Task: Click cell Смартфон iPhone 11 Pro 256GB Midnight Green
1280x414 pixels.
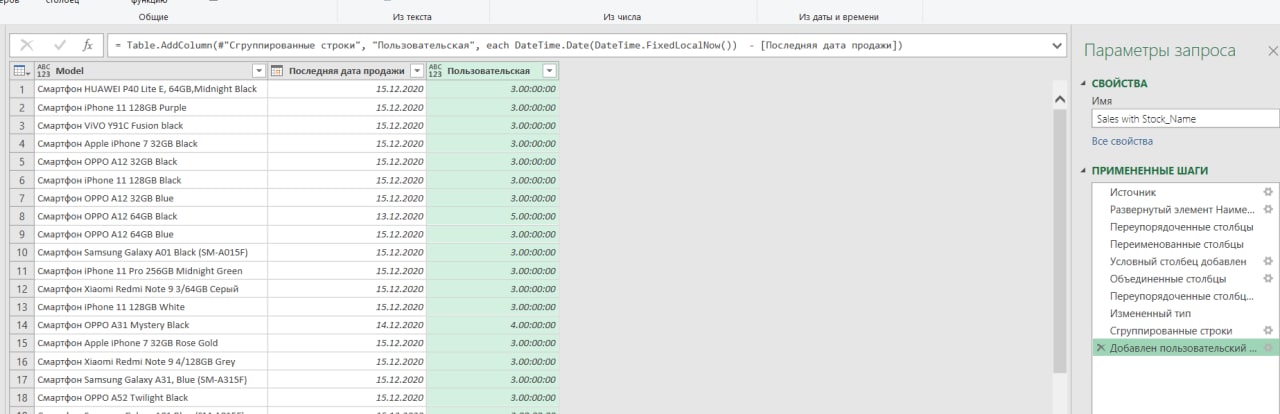Action: click(x=151, y=270)
